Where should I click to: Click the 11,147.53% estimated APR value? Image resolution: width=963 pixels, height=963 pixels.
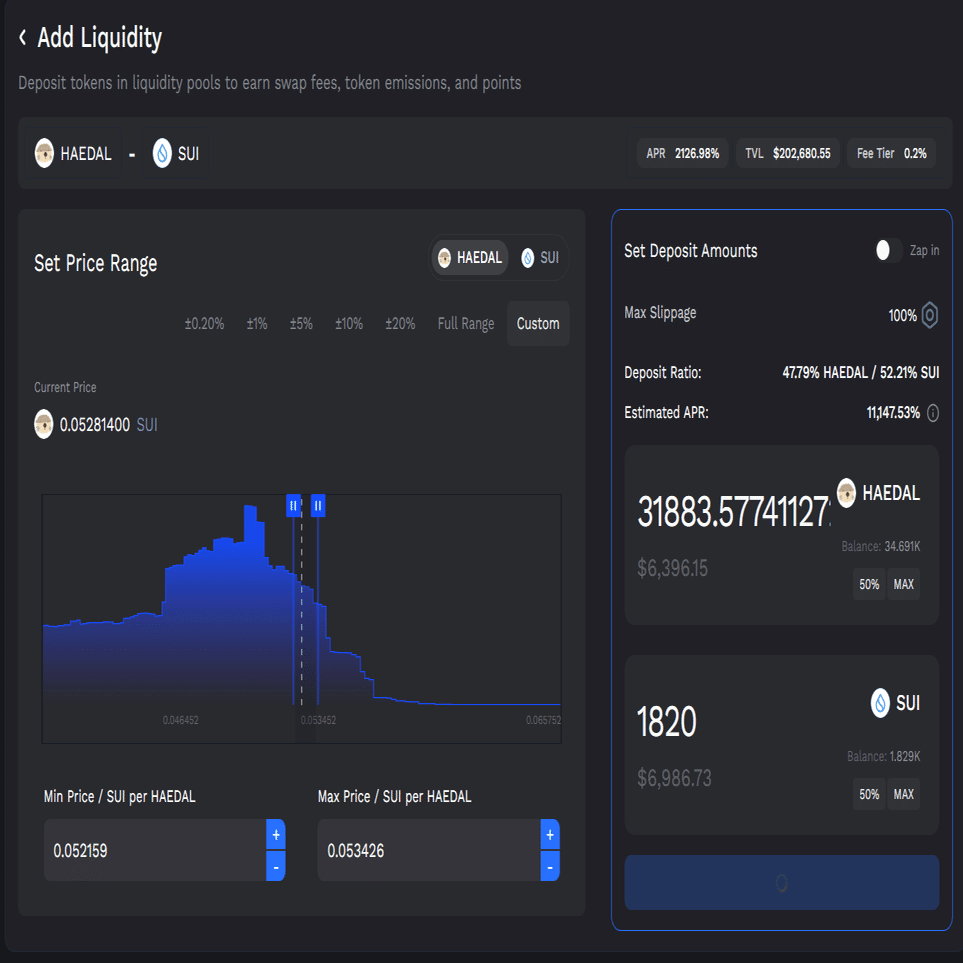pos(893,413)
